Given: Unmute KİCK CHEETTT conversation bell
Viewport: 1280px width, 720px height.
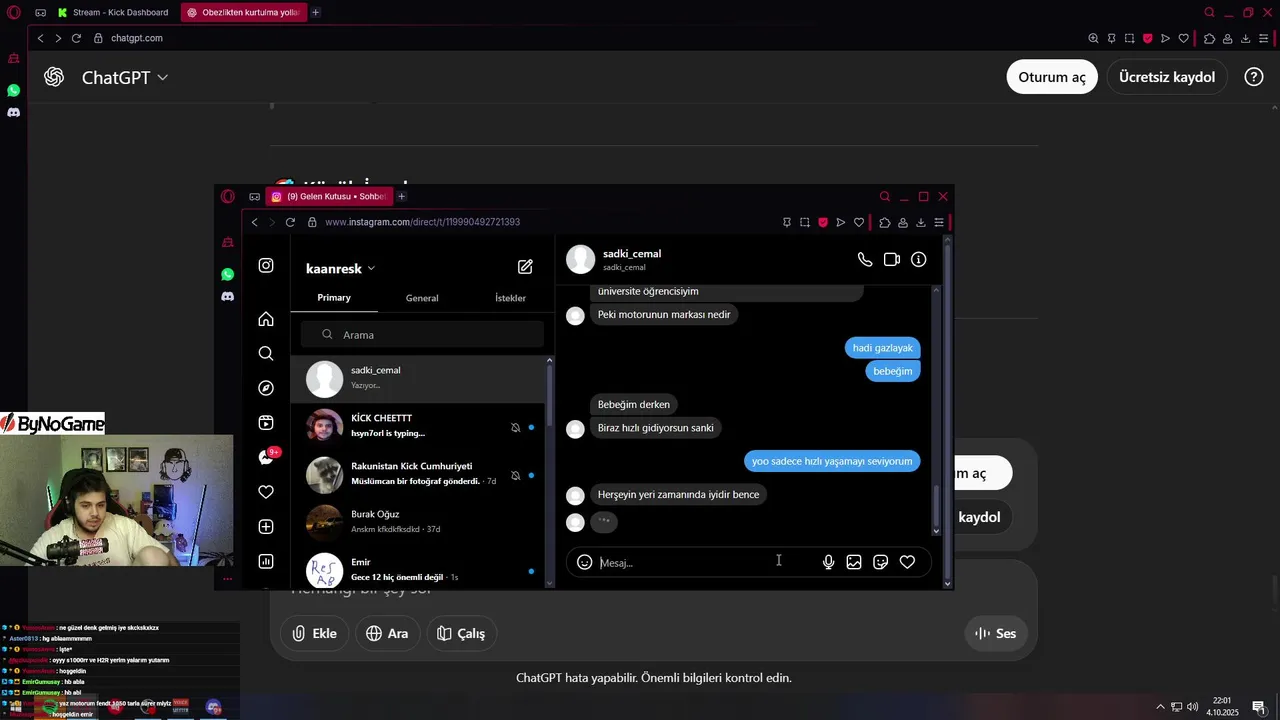Looking at the screenshot, I should tap(516, 427).
